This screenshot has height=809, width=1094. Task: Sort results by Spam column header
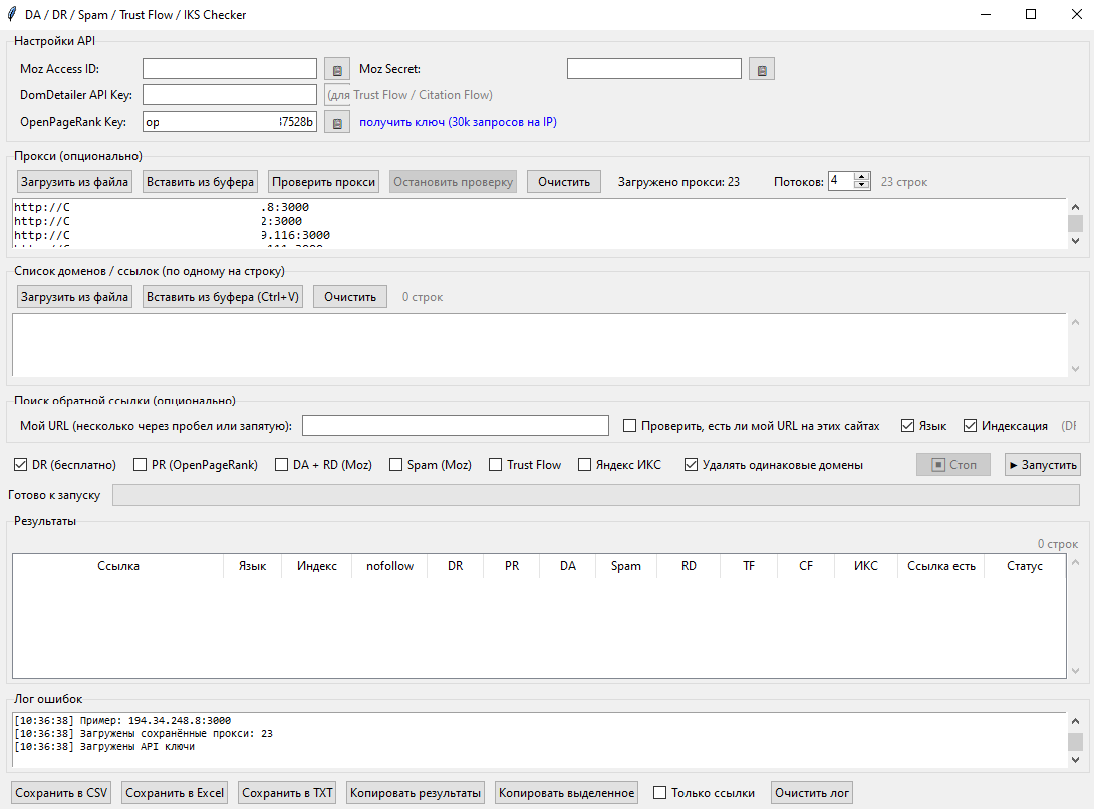click(626, 566)
